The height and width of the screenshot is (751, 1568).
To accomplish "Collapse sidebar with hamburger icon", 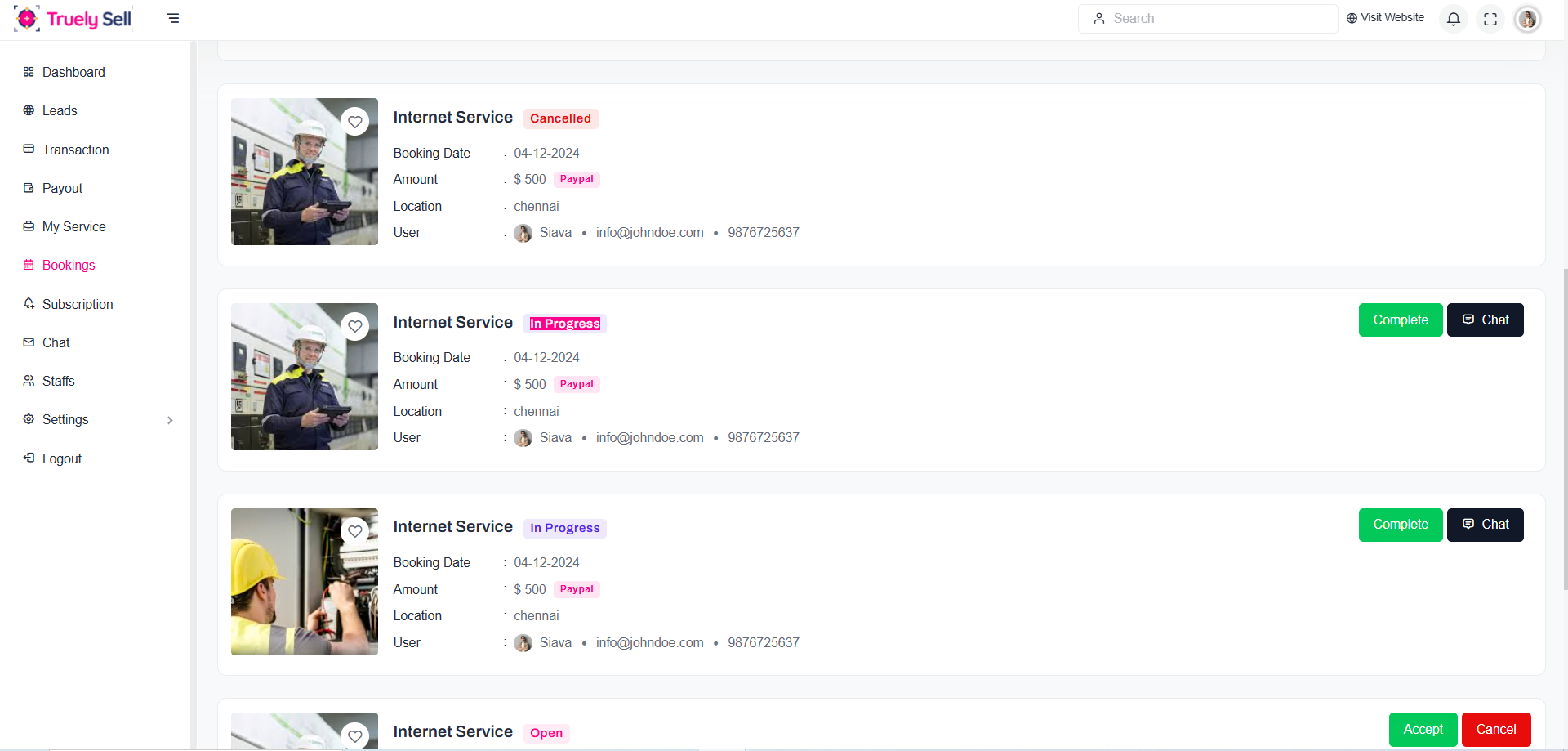I will tap(173, 18).
